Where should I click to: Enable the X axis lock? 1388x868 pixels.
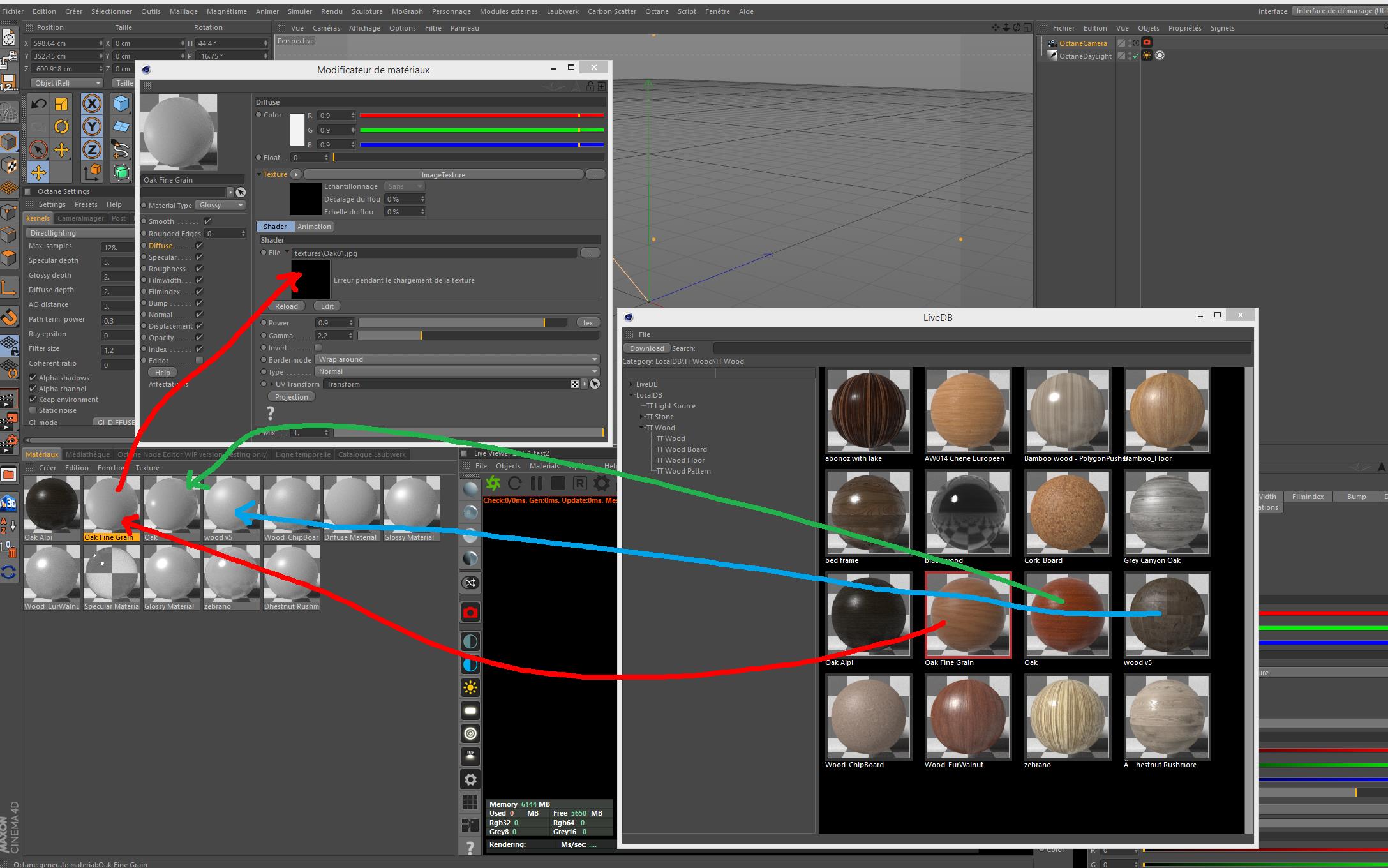[92, 103]
